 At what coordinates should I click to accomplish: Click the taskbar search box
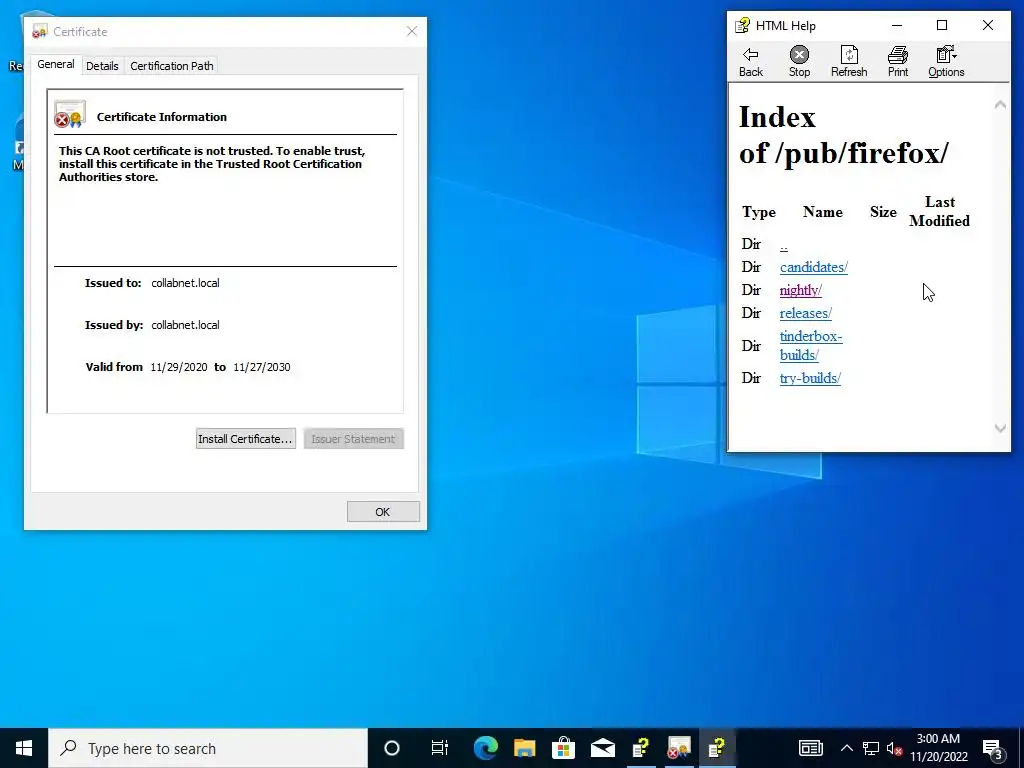tap(208, 748)
